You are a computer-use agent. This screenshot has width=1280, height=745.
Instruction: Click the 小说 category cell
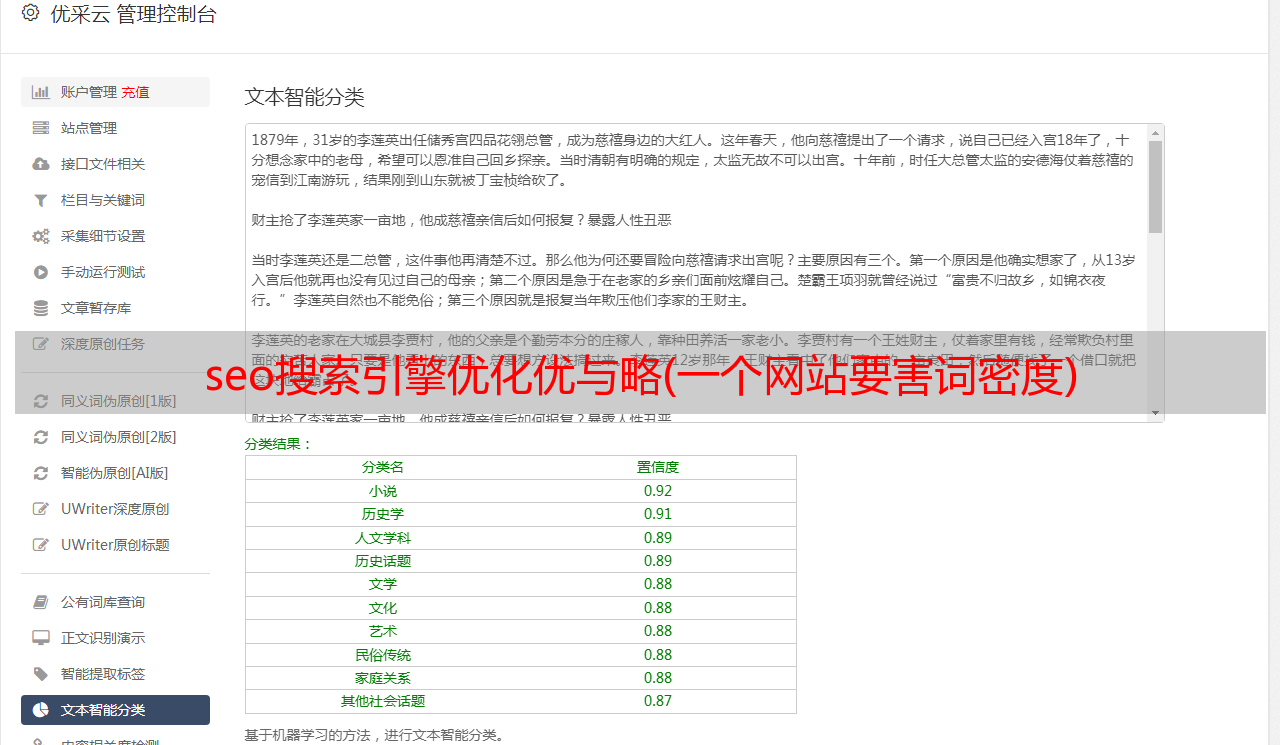coord(383,491)
